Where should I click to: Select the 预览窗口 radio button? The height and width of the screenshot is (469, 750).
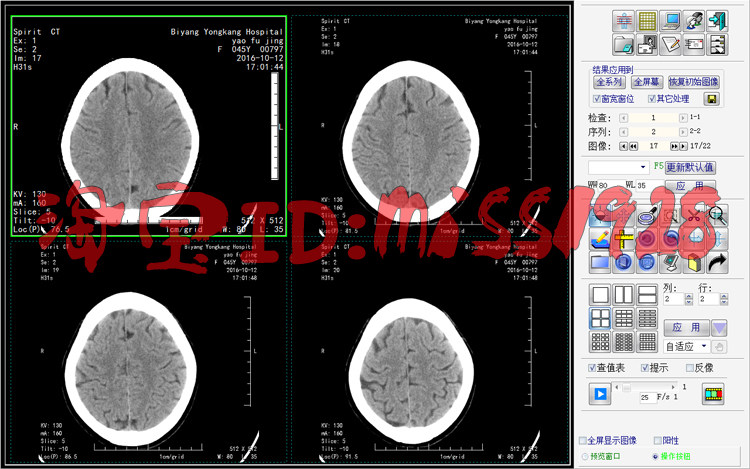(585, 457)
